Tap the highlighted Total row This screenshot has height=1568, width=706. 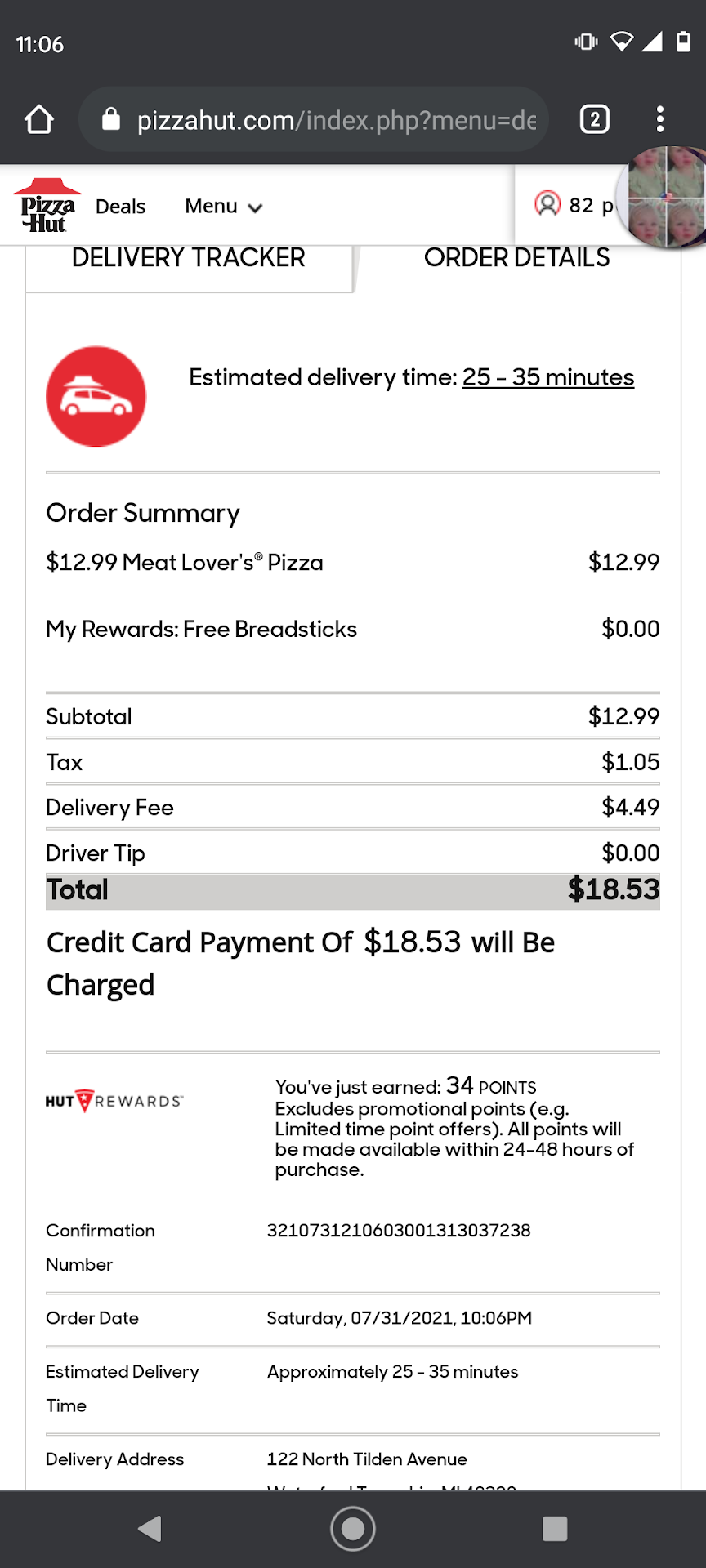coord(352,890)
